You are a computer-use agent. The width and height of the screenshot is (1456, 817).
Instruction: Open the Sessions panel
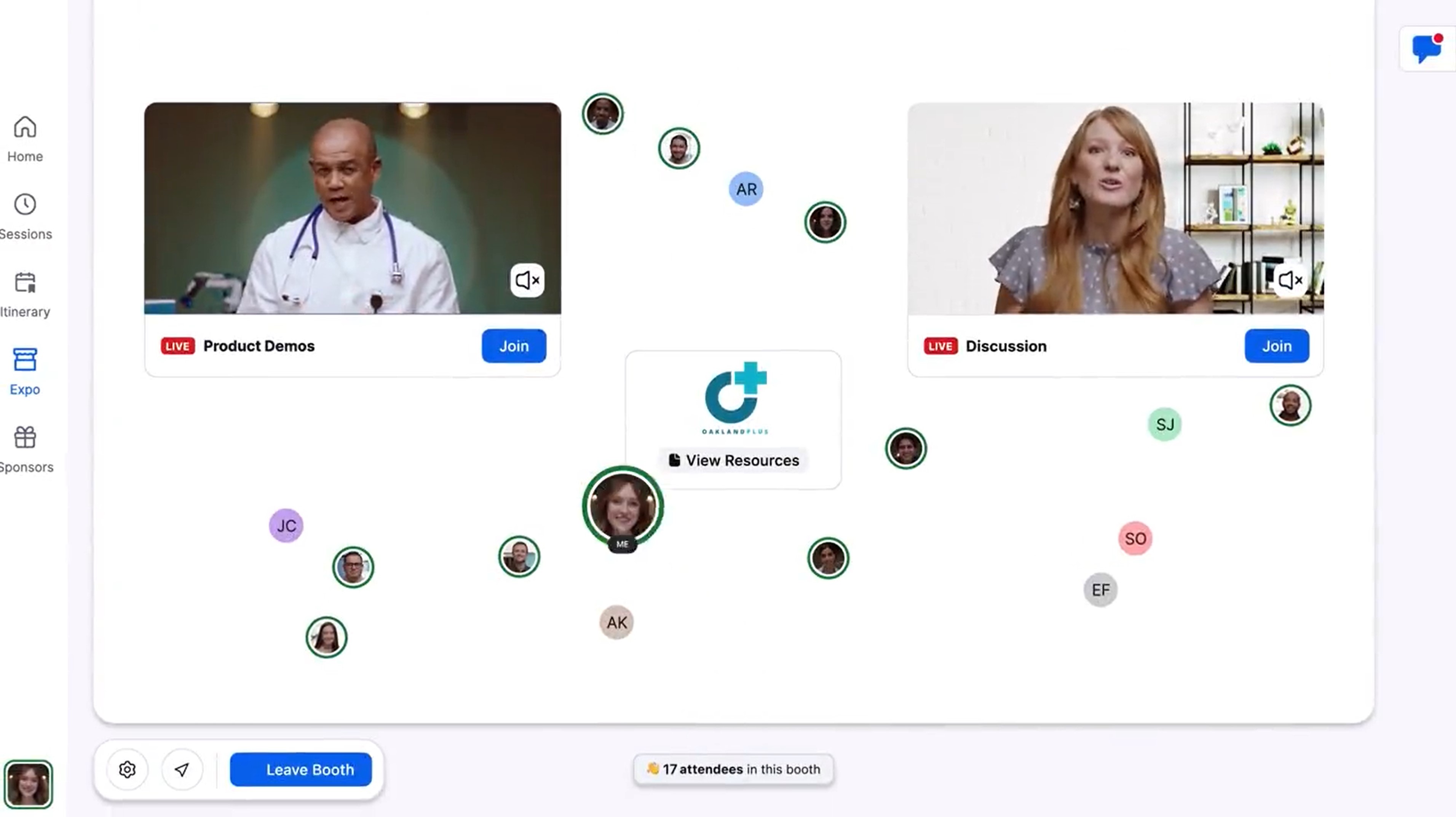25,215
